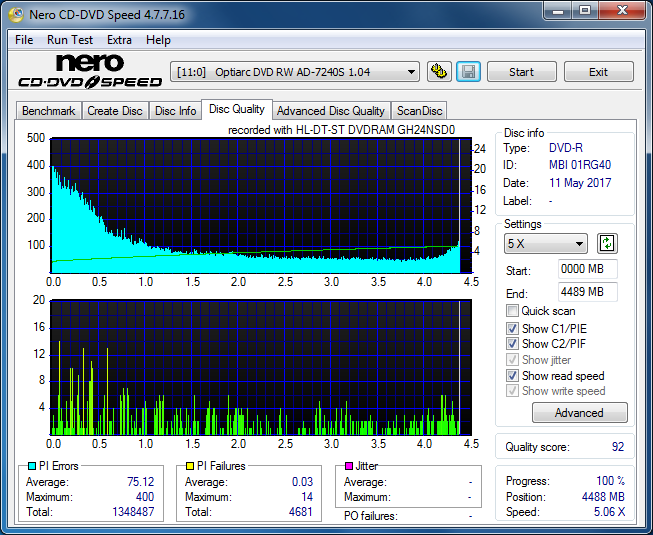The image size is (653, 535).
Task: Click the Start position field 0000 MB
Action: click(x=588, y=269)
